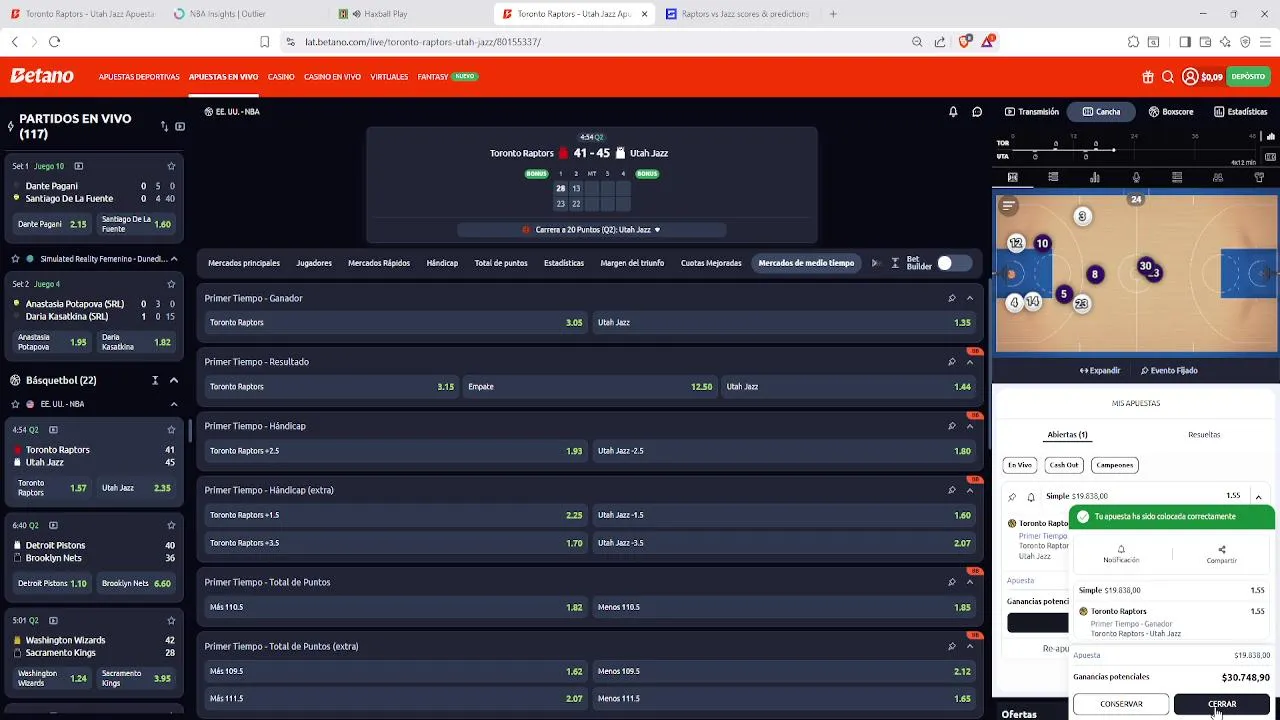Switch to Jugadores market tab

tap(314, 263)
